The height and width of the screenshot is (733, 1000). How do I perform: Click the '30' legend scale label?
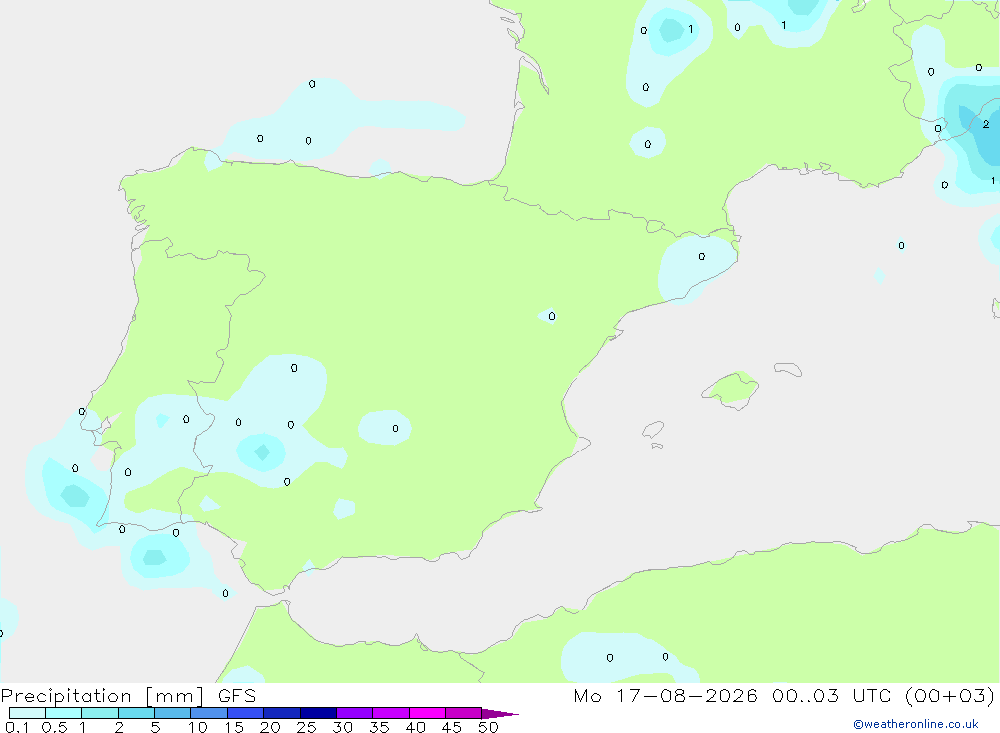click(343, 727)
